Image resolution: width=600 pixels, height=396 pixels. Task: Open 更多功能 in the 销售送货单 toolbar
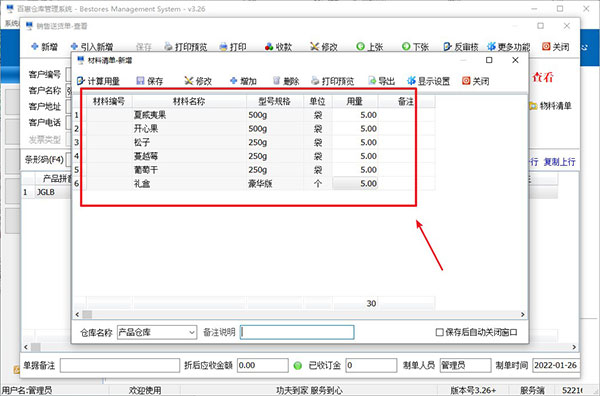tap(509, 47)
